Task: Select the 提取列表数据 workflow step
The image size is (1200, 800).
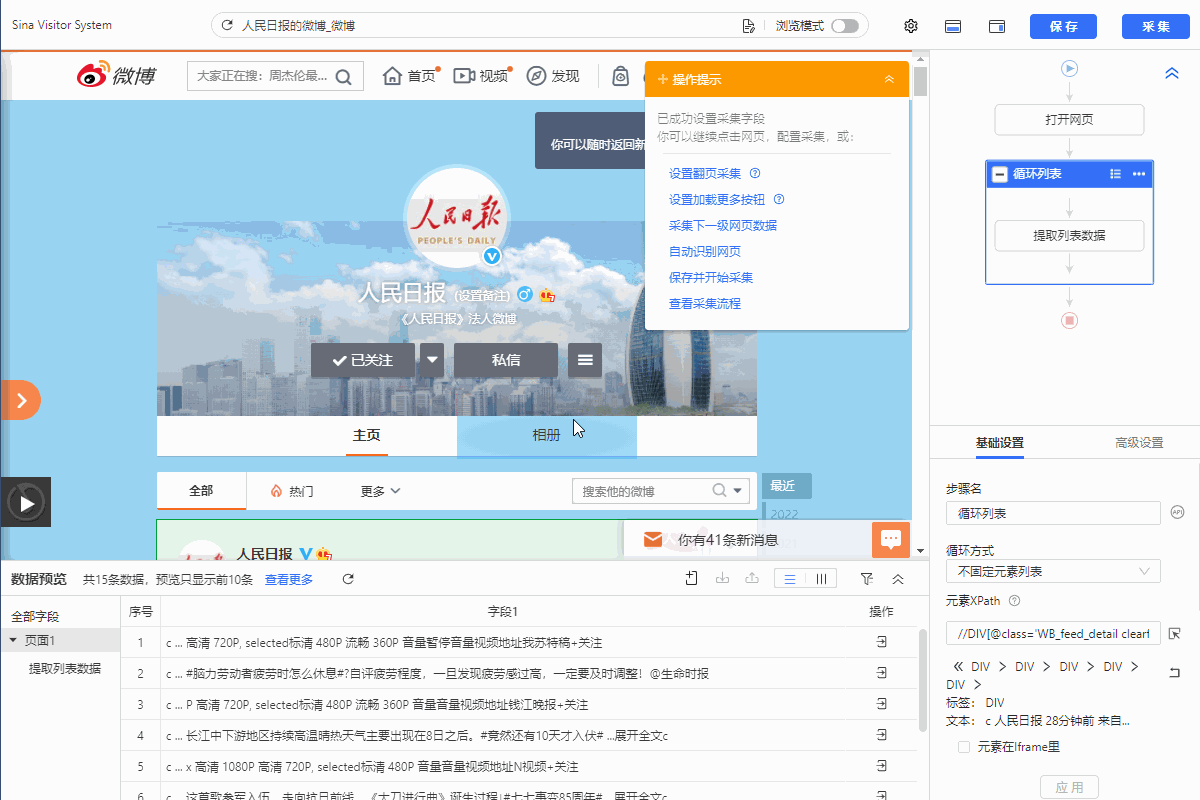Action: pos(1069,235)
